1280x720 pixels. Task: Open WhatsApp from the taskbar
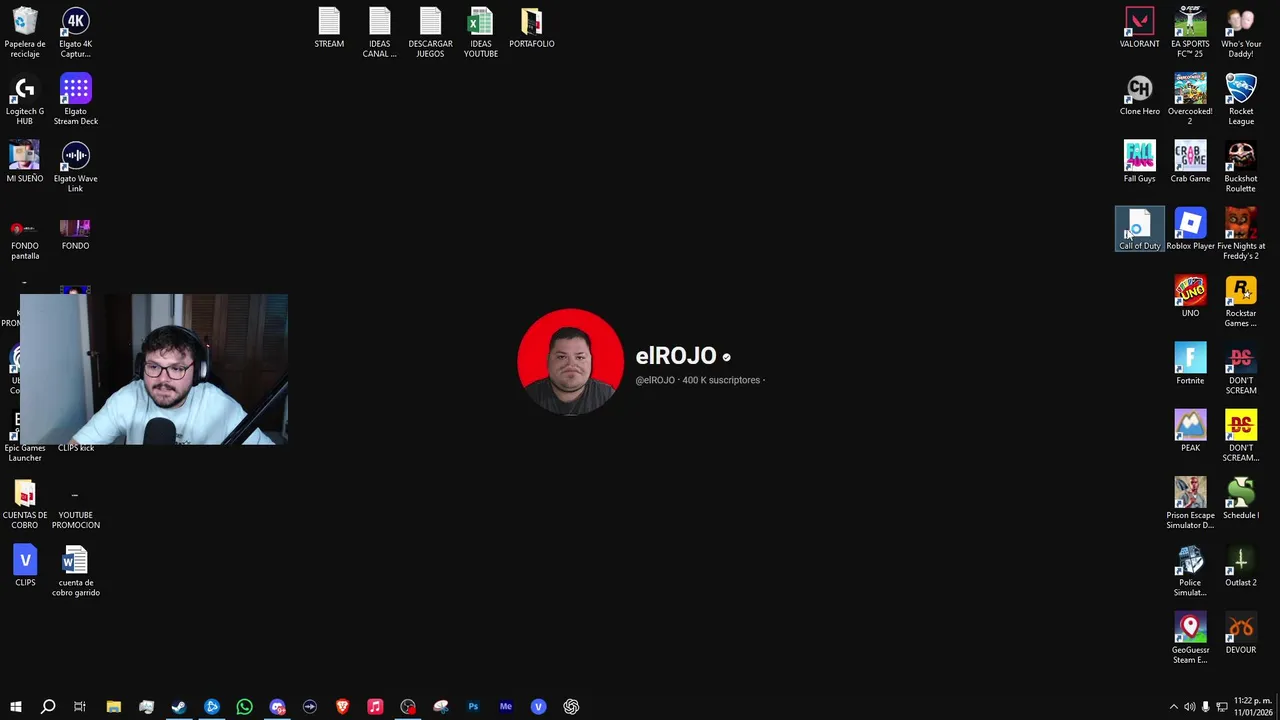click(x=244, y=707)
